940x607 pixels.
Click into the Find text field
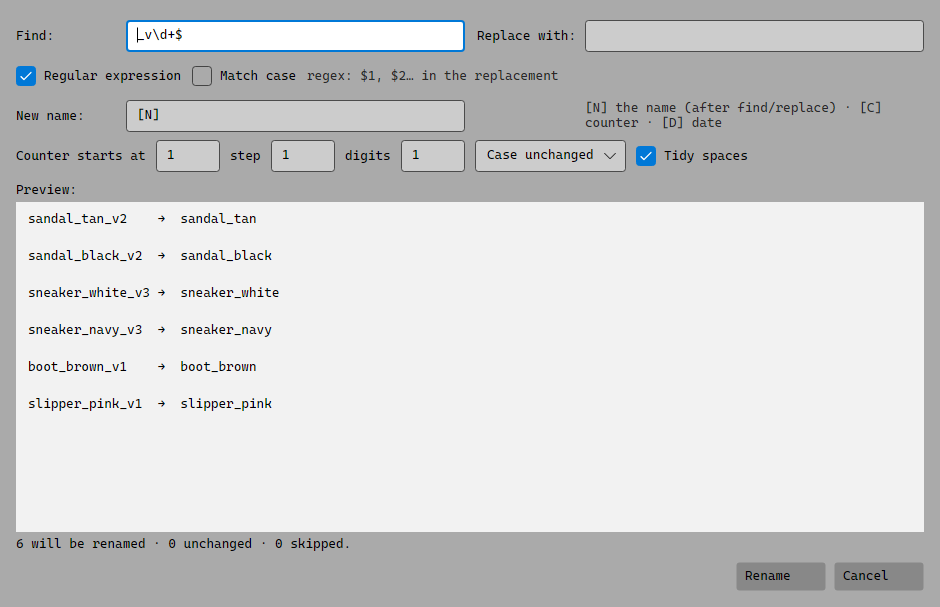click(295, 36)
